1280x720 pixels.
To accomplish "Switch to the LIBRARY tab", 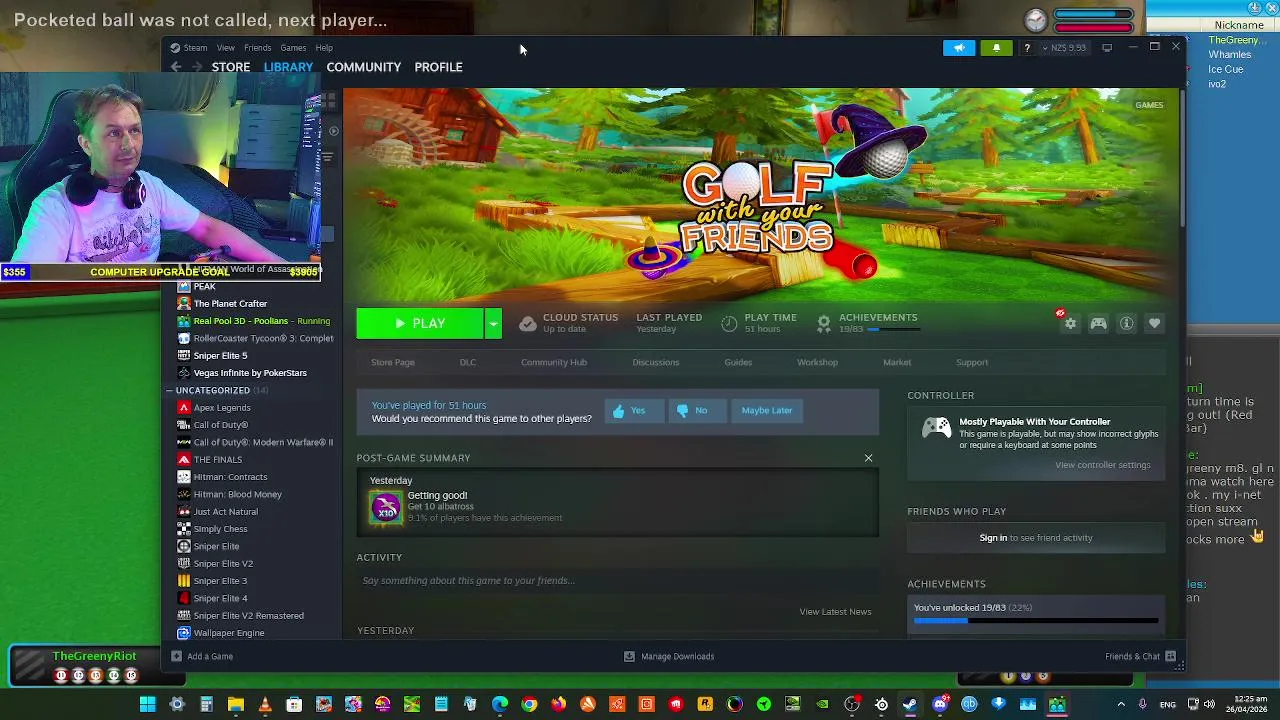I will pyautogui.click(x=288, y=67).
